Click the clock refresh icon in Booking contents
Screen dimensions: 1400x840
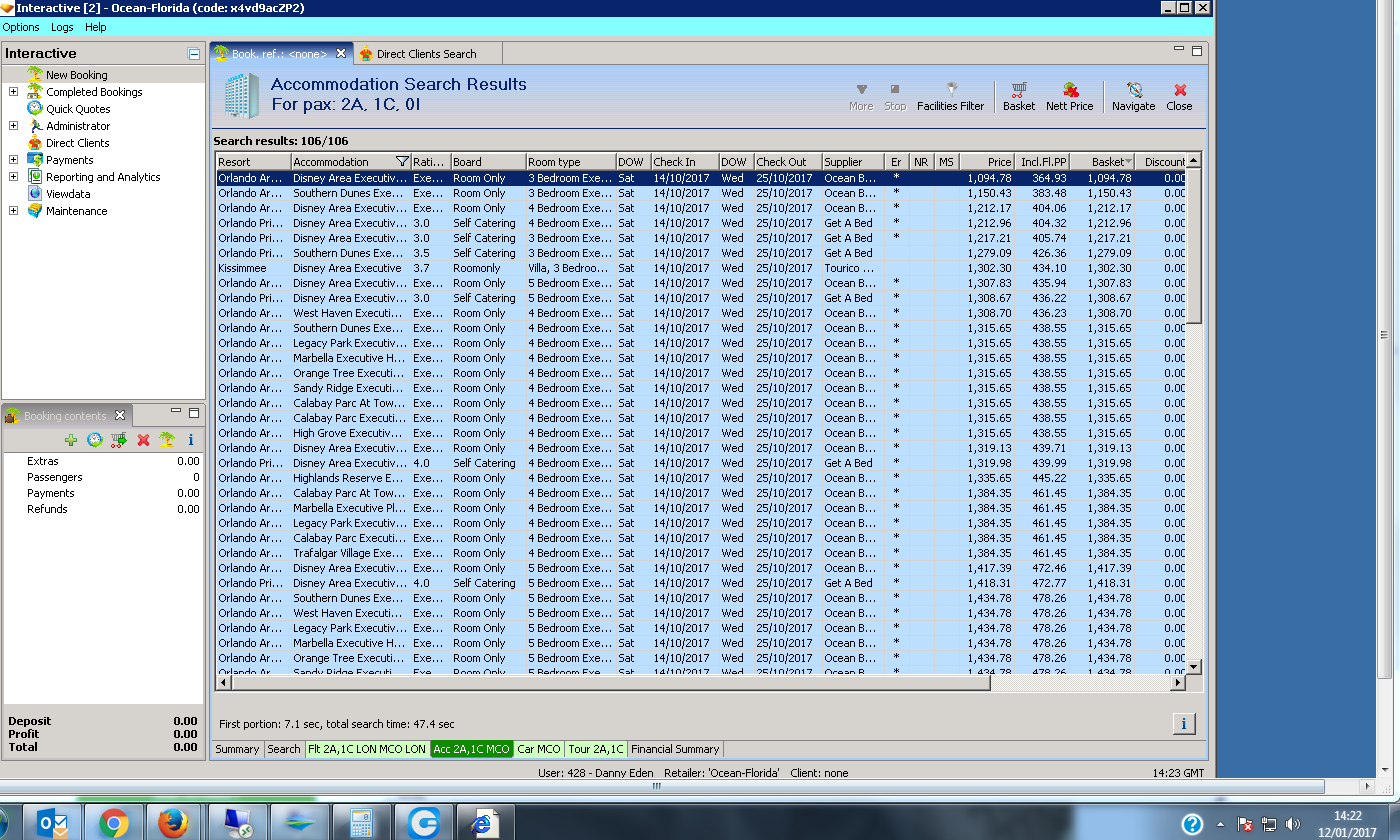click(95, 440)
